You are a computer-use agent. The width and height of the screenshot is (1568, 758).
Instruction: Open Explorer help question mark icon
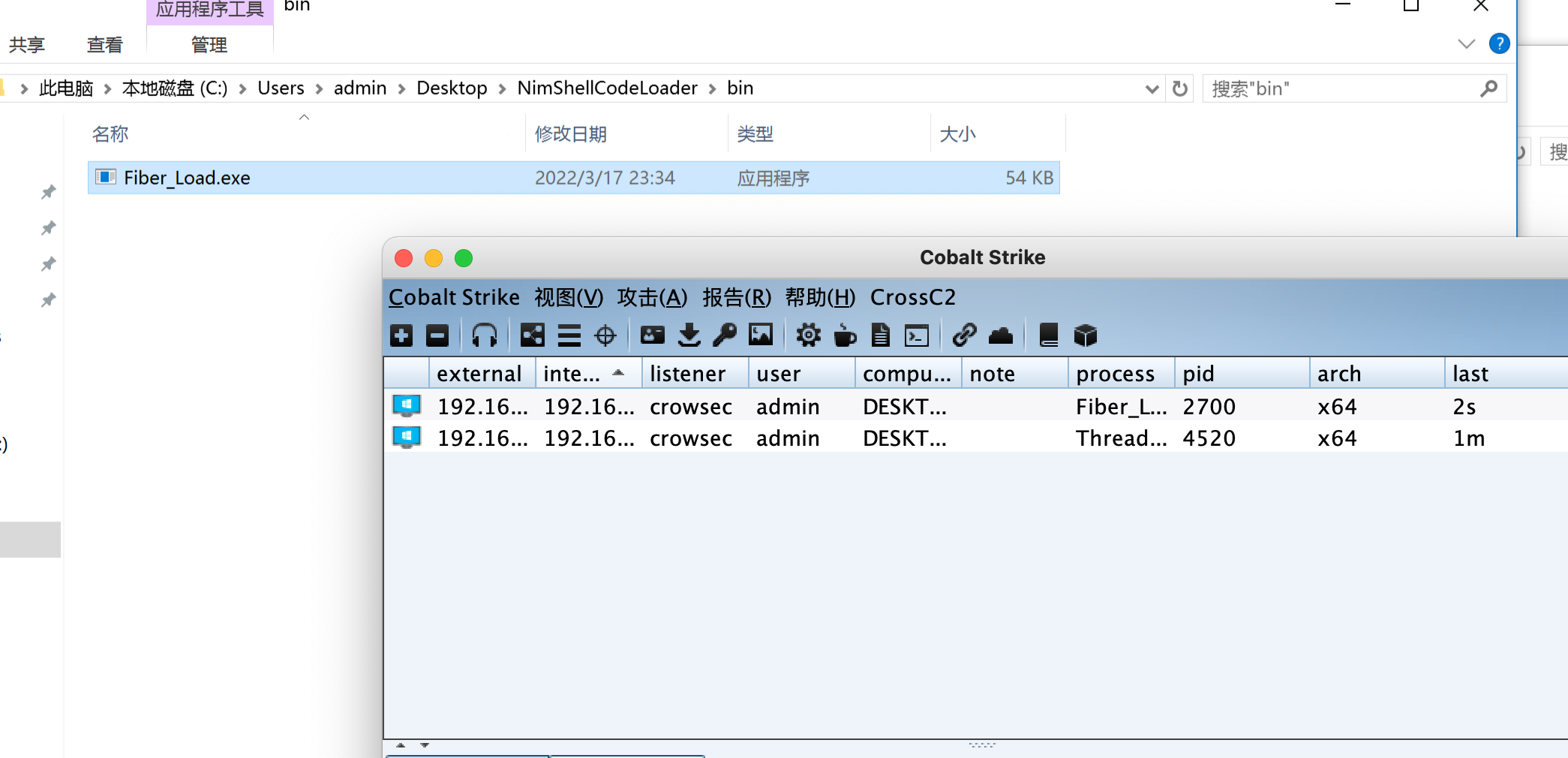click(x=1499, y=44)
